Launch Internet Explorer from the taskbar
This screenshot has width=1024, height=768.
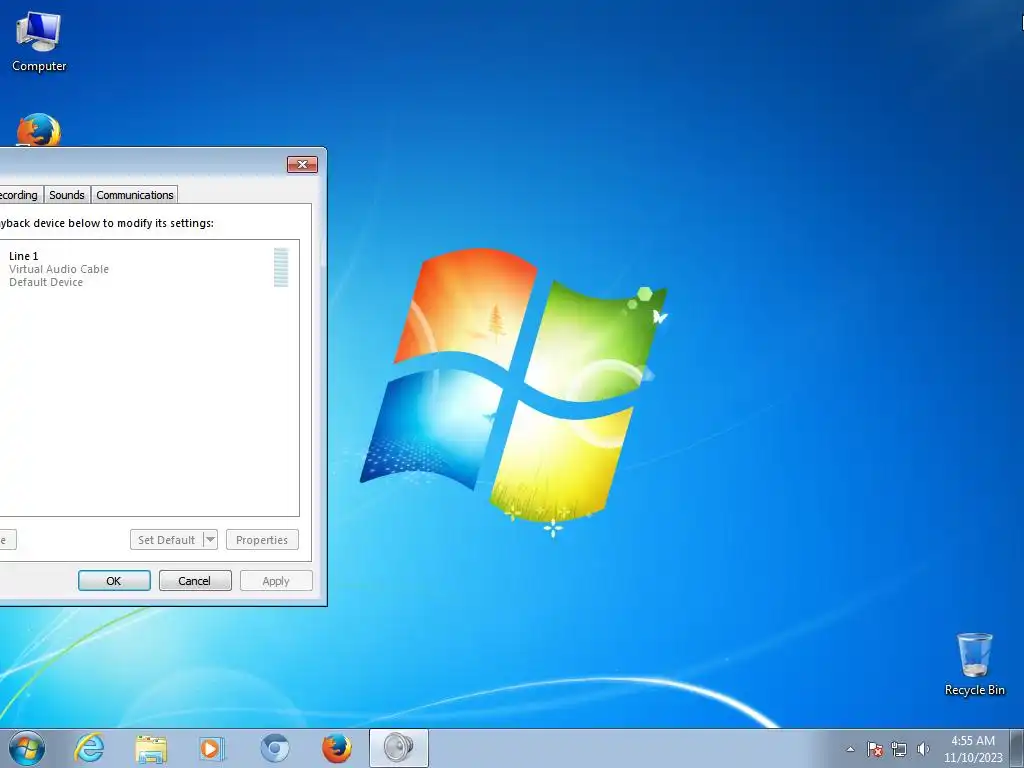tap(89, 748)
